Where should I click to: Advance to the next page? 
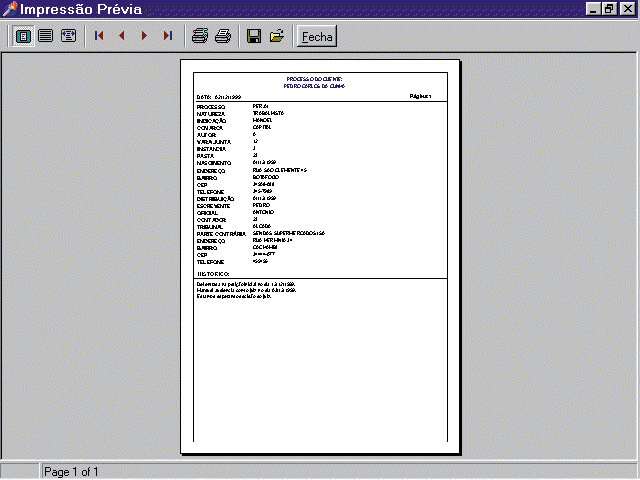click(145, 36)
